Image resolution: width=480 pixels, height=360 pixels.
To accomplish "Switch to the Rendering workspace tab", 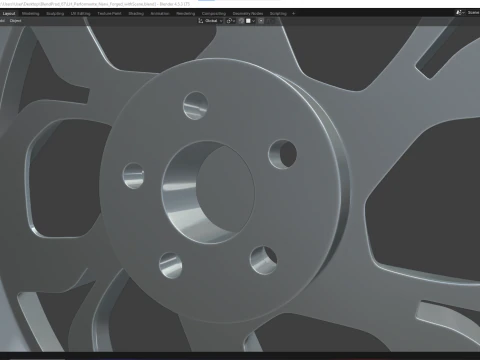I will point(186,13).
